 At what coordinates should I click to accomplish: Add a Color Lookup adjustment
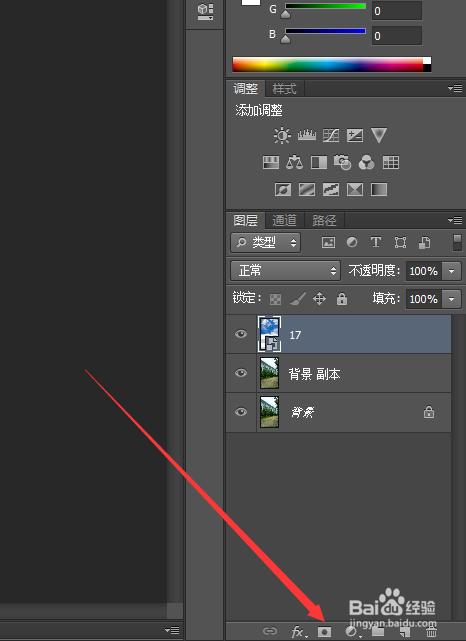pyautogui.click(x=391, y=162)
